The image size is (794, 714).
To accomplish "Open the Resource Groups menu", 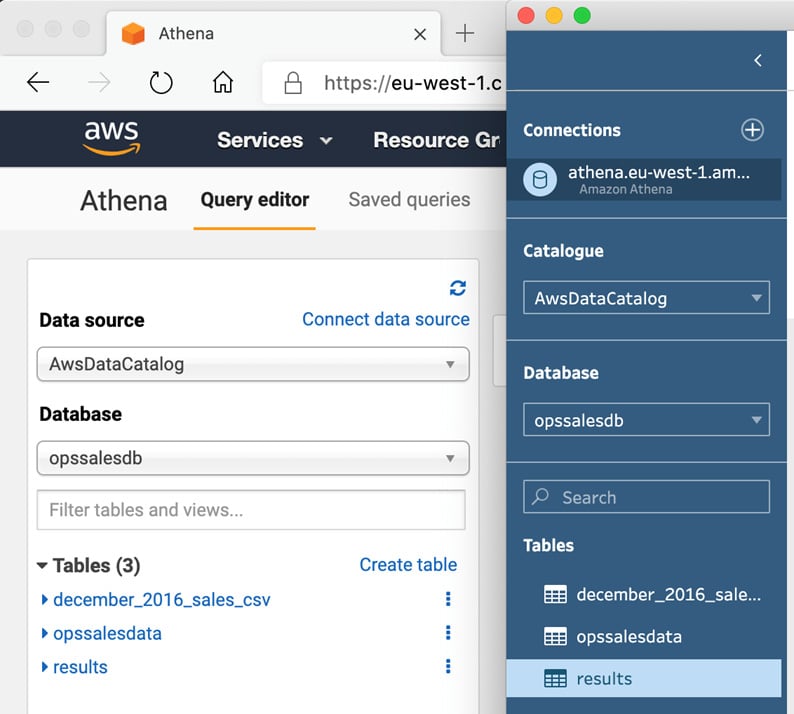I will tap(436, 140).
